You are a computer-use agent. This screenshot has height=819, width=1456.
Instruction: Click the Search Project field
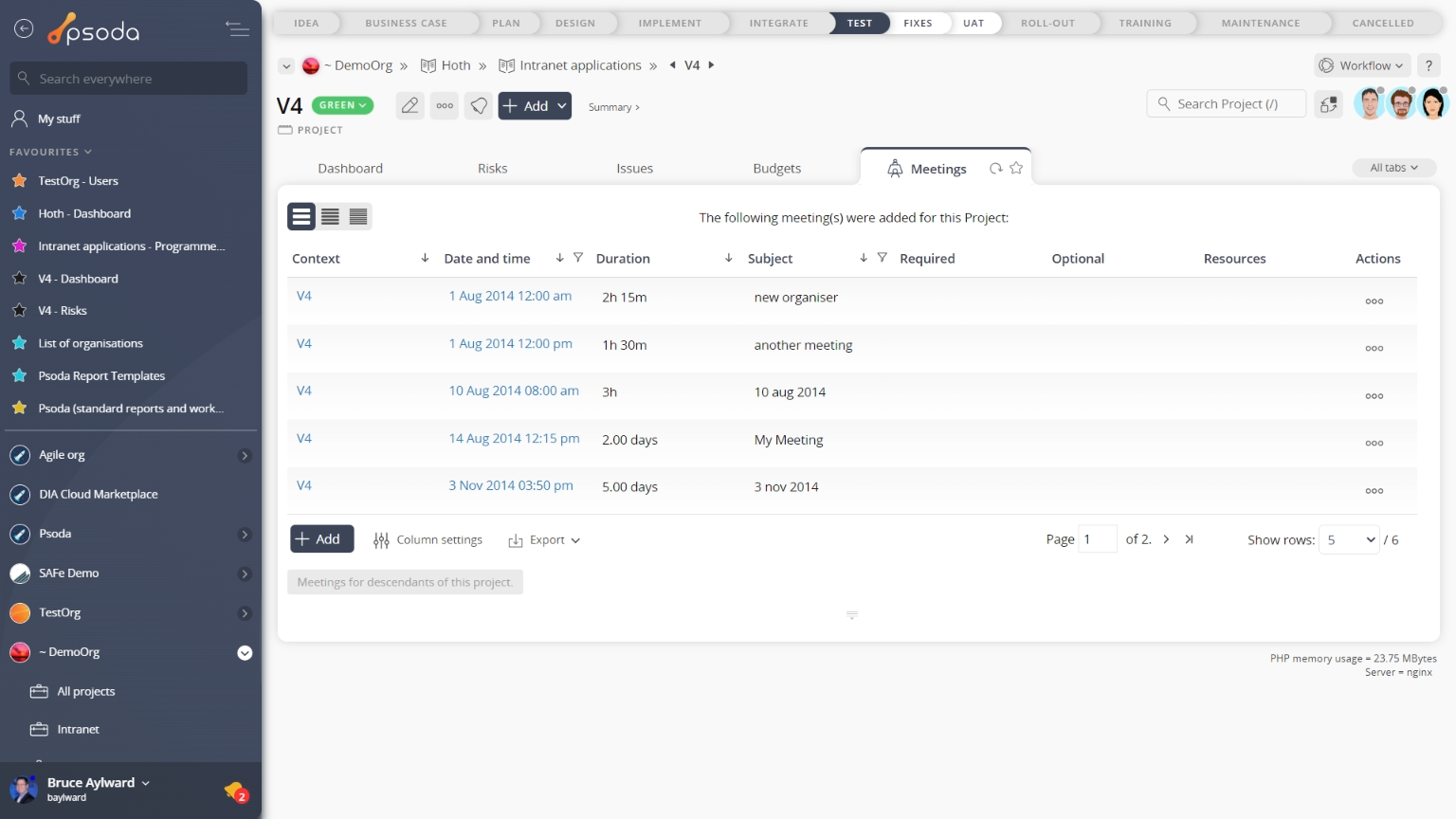click(x=1227, y=104)
